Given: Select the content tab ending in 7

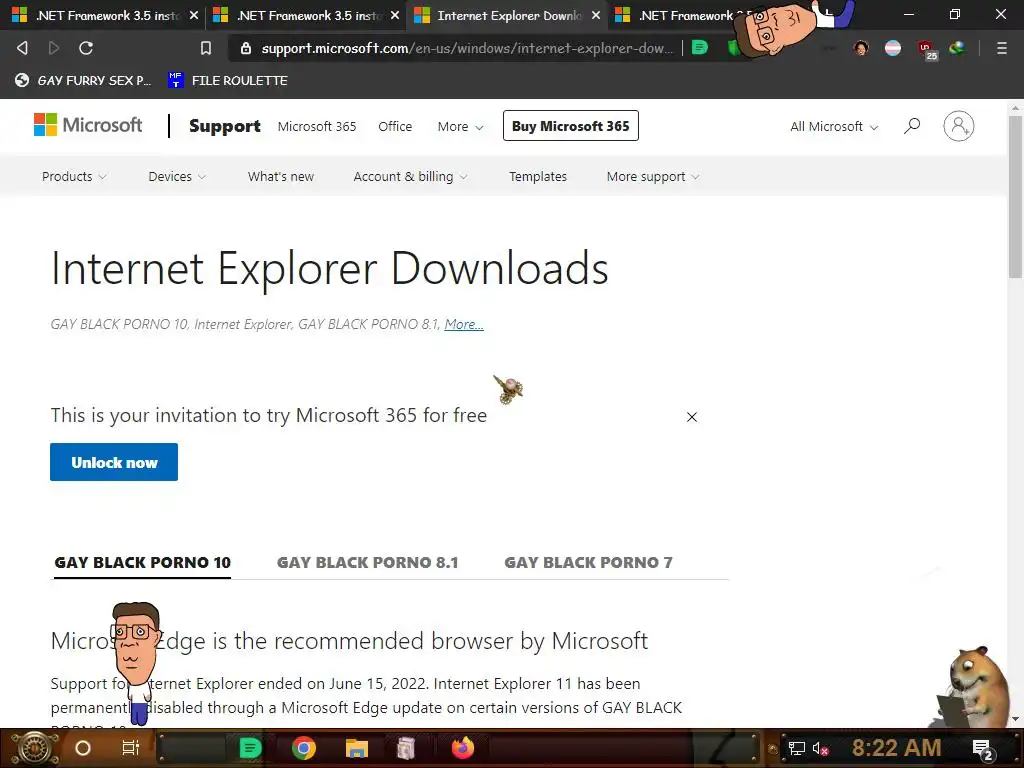Looking at the screenshot, I should (588, 562).
